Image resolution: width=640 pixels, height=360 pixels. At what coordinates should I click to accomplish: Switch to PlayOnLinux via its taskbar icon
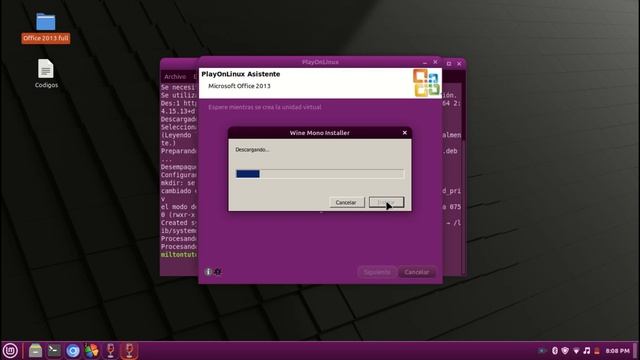pos(92,351)
